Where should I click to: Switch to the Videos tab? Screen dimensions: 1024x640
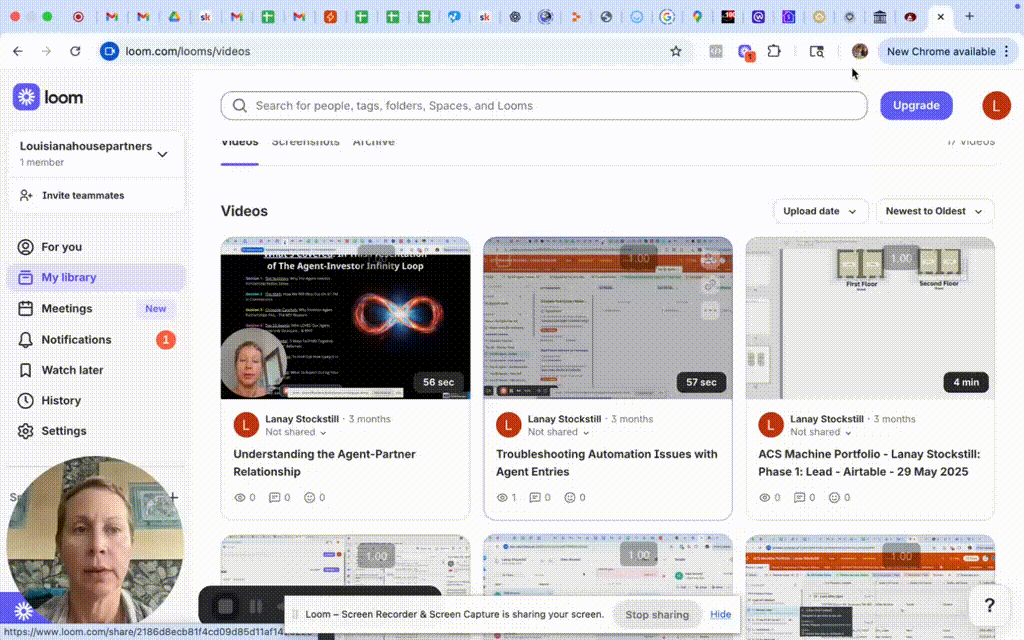pos(240,142)
